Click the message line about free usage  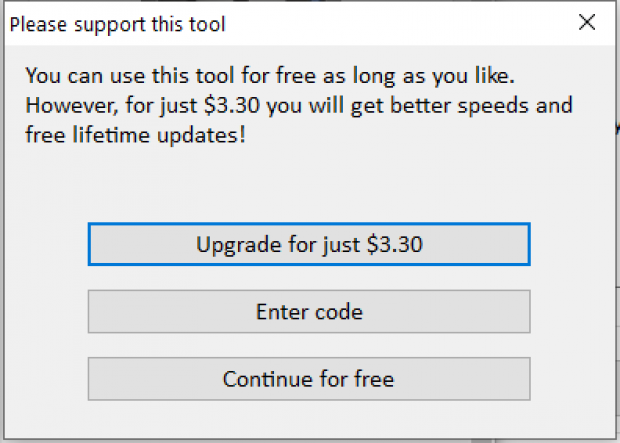pyautogui.click(x=270, y=75)
